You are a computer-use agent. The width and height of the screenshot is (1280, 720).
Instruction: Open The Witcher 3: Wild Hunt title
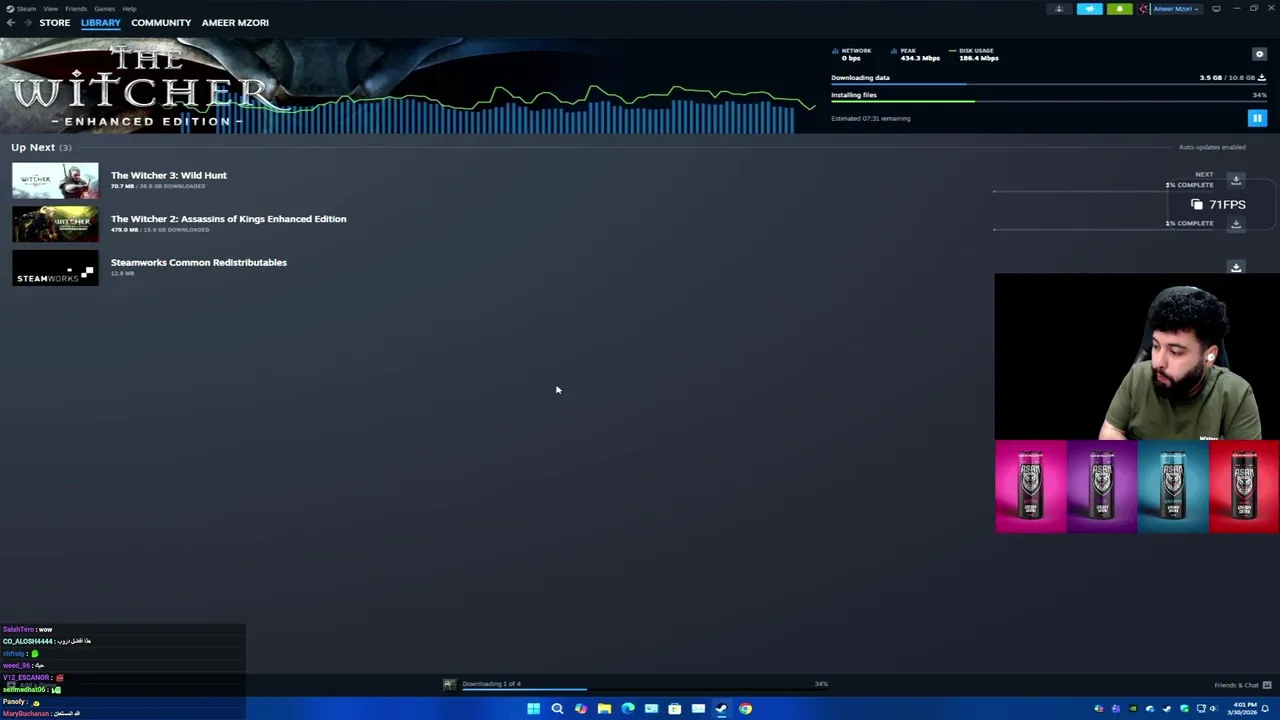click(x=169, y=175)
